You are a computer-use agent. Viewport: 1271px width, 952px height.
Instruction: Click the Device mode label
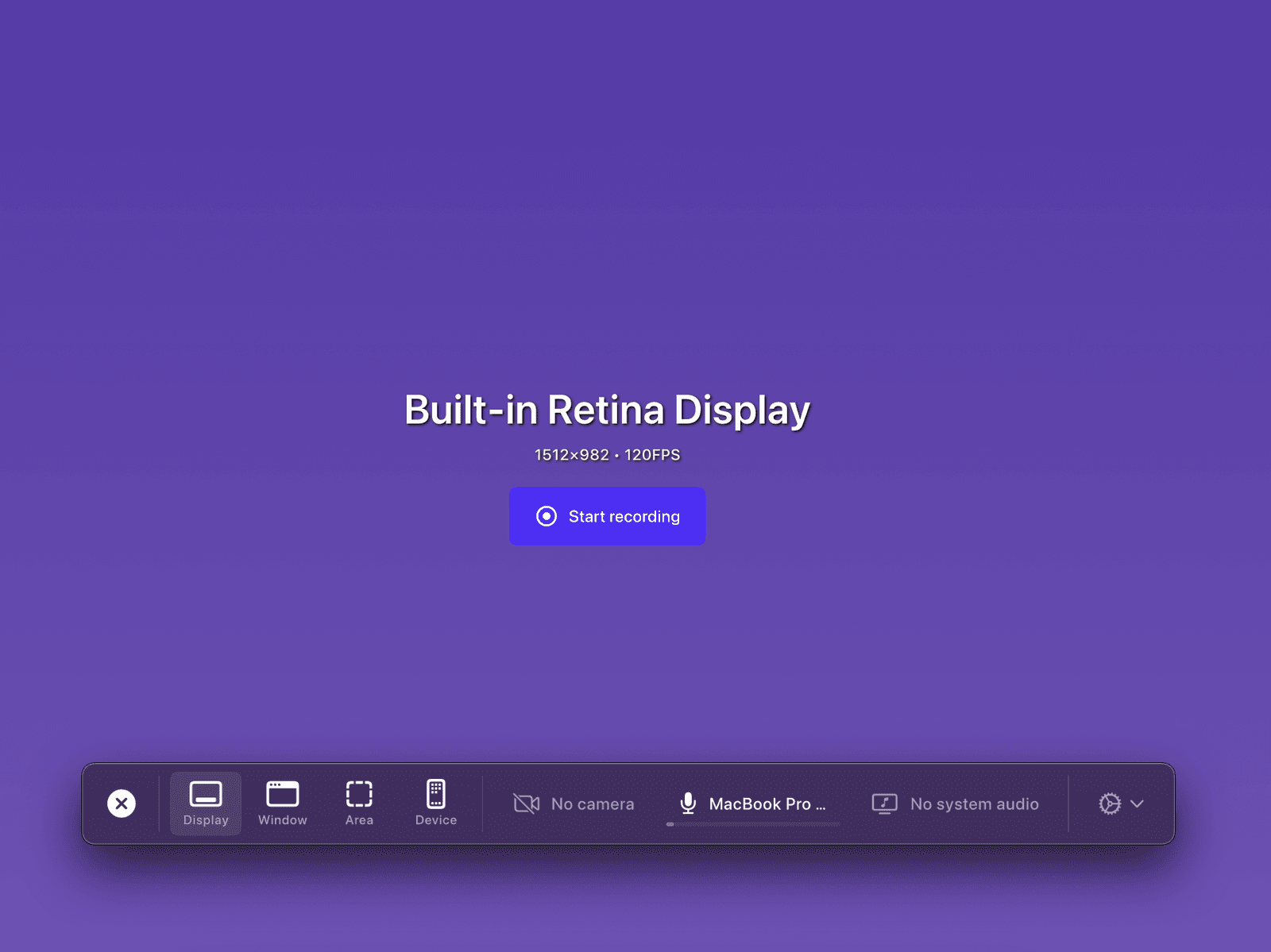tap(436, 820)
